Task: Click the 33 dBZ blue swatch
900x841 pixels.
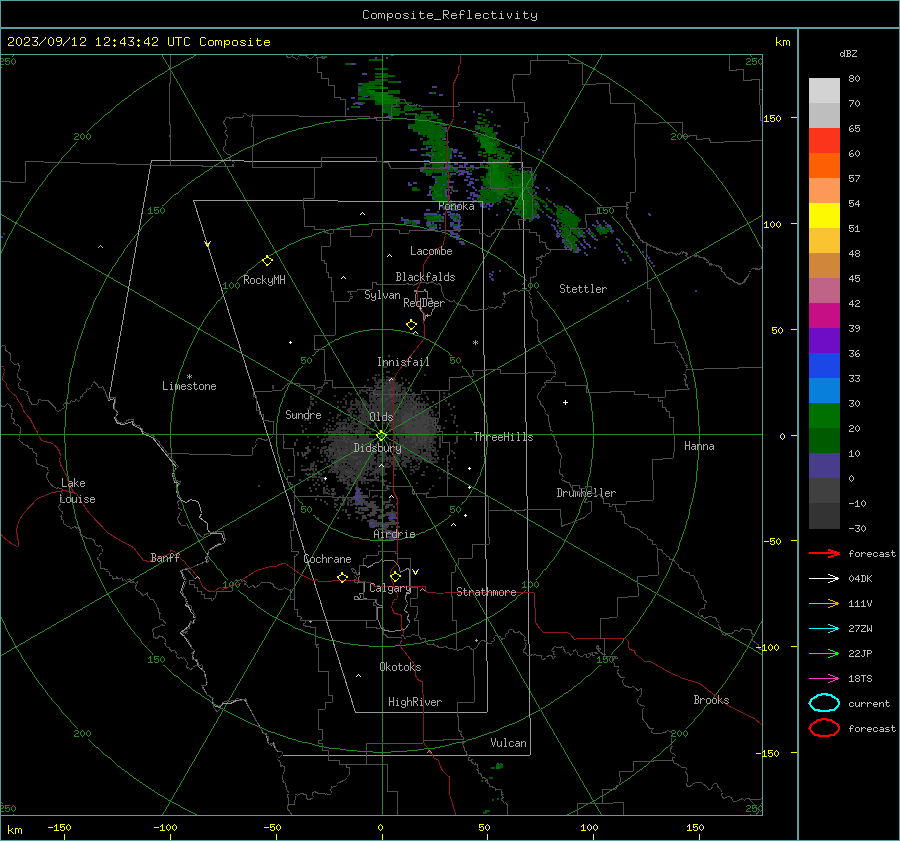Action: point(824,365)
